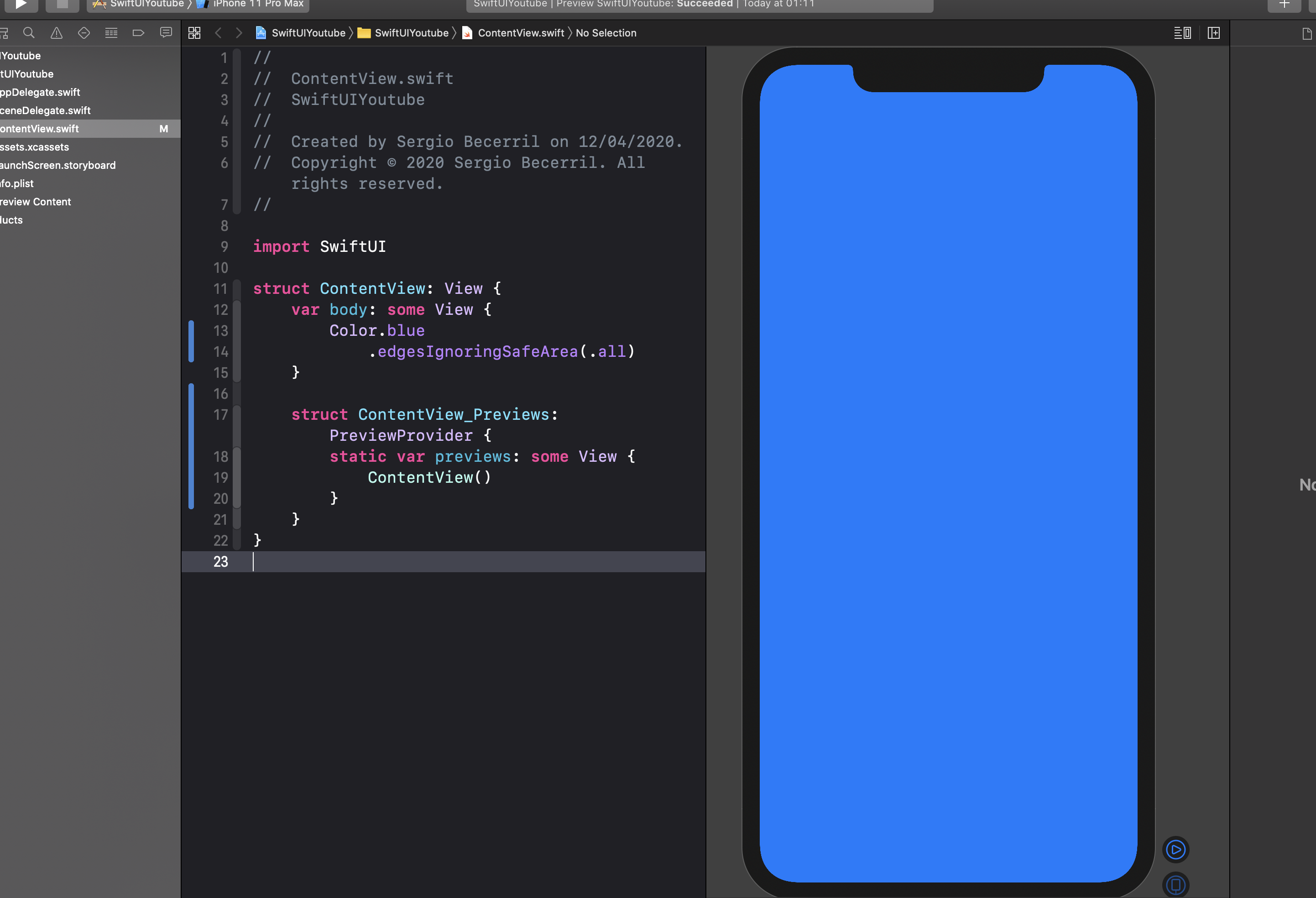Image resolution: width=1316 pixels, height=898 pixels.
Task: Start Live Preview with the play circle button
Action: pyautogui.click(x=1175, y=849)
